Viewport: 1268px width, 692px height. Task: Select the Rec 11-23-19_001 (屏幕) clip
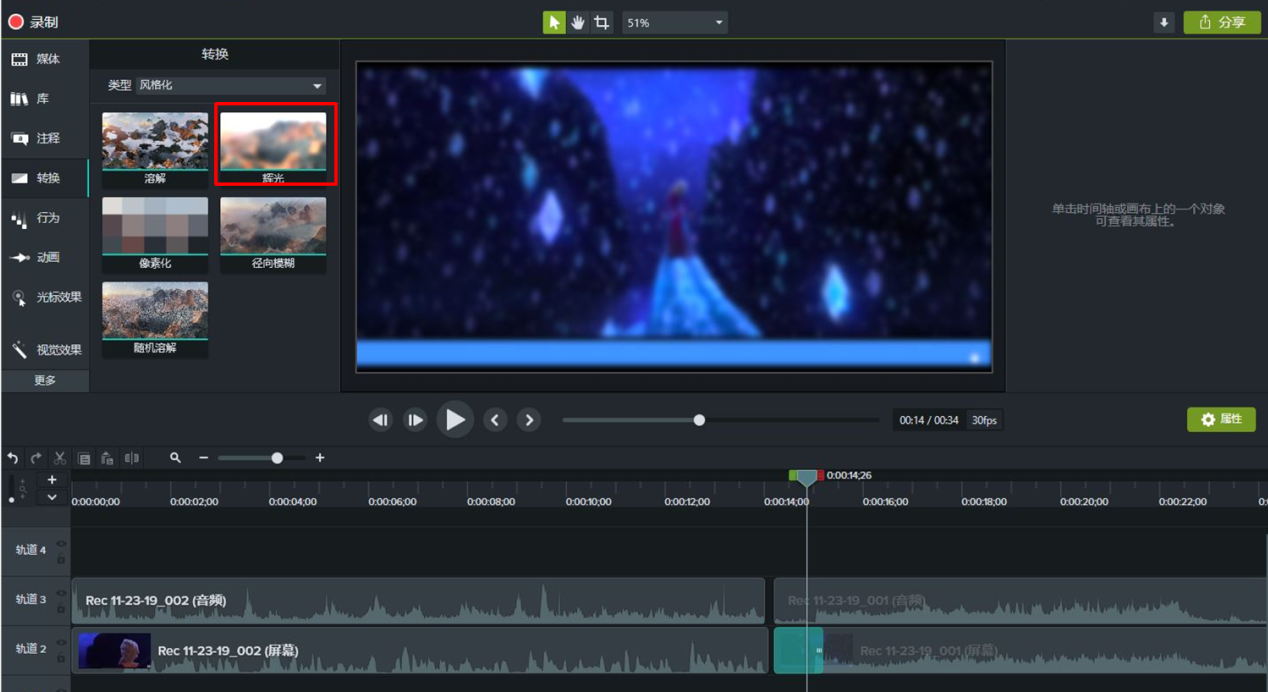(1020, 650)
